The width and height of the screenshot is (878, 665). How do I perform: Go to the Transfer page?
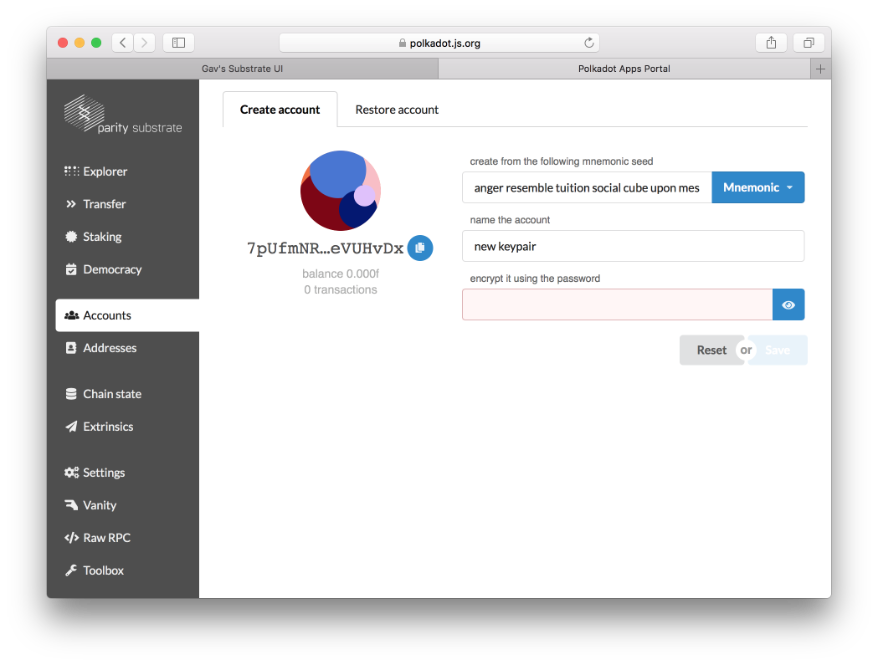(x=103, y=204)
